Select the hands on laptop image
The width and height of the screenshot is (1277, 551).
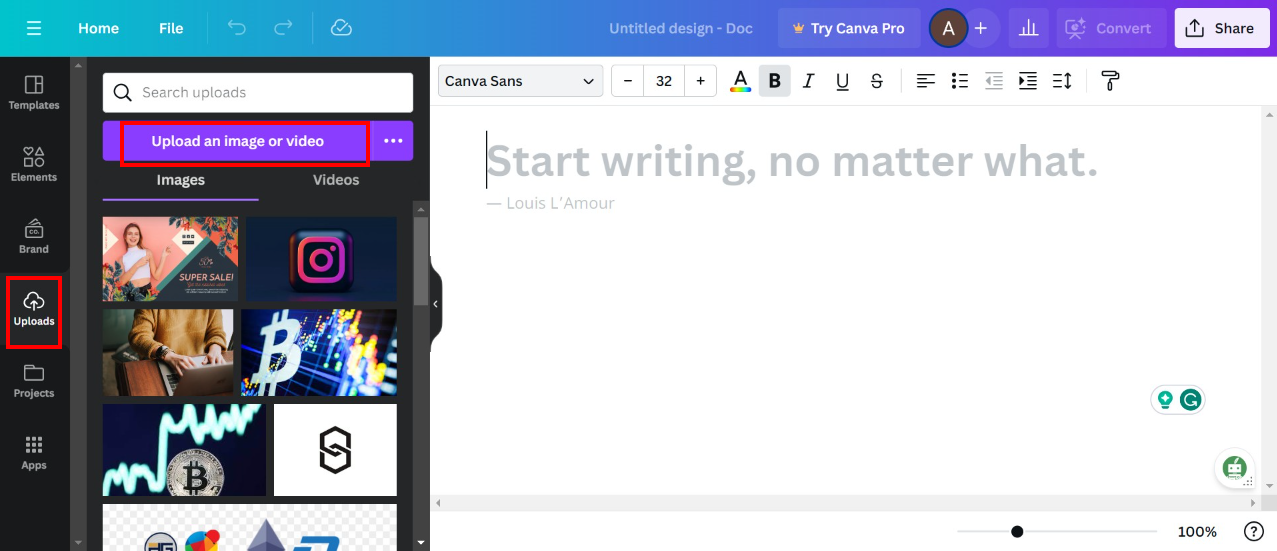click(168, 352)
